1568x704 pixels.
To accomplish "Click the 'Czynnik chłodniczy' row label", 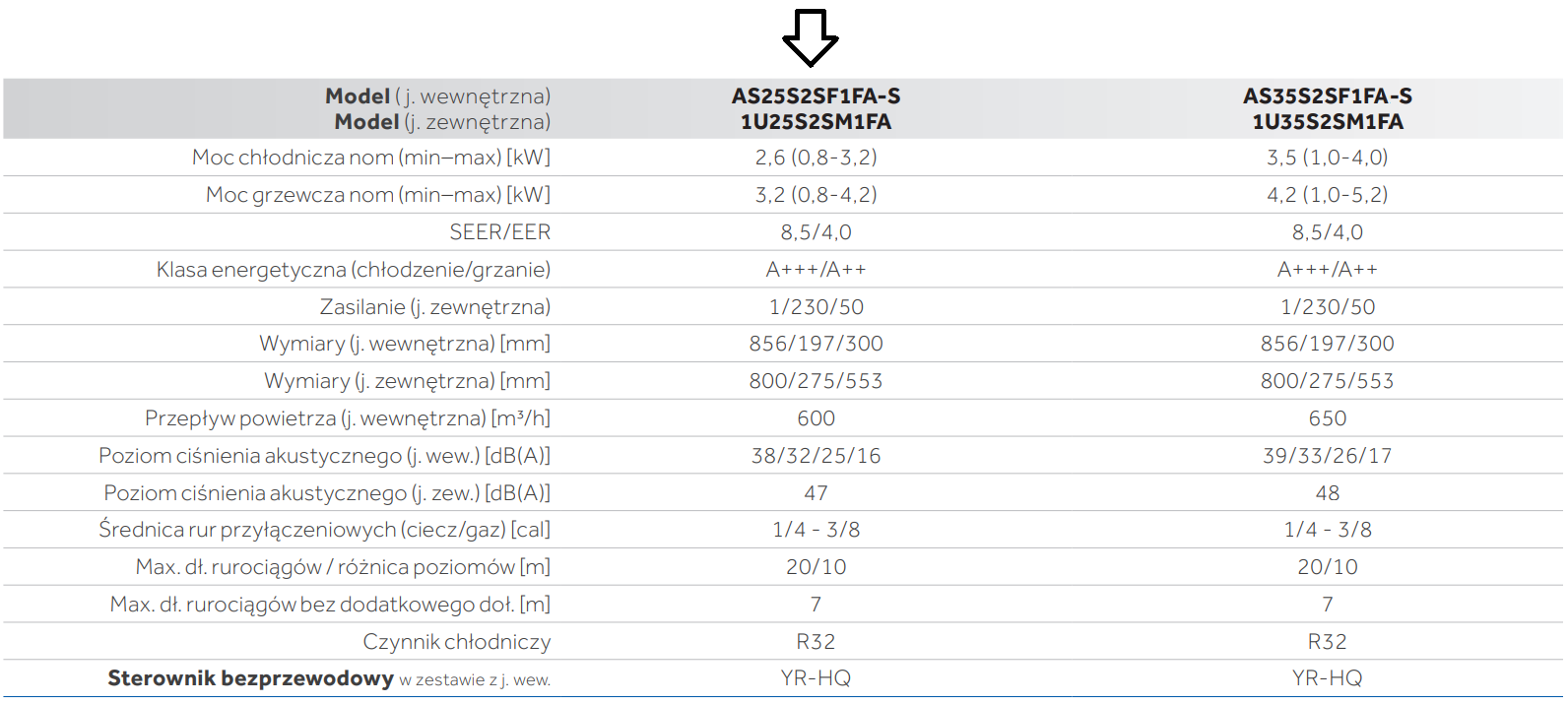I will point(456,642).
